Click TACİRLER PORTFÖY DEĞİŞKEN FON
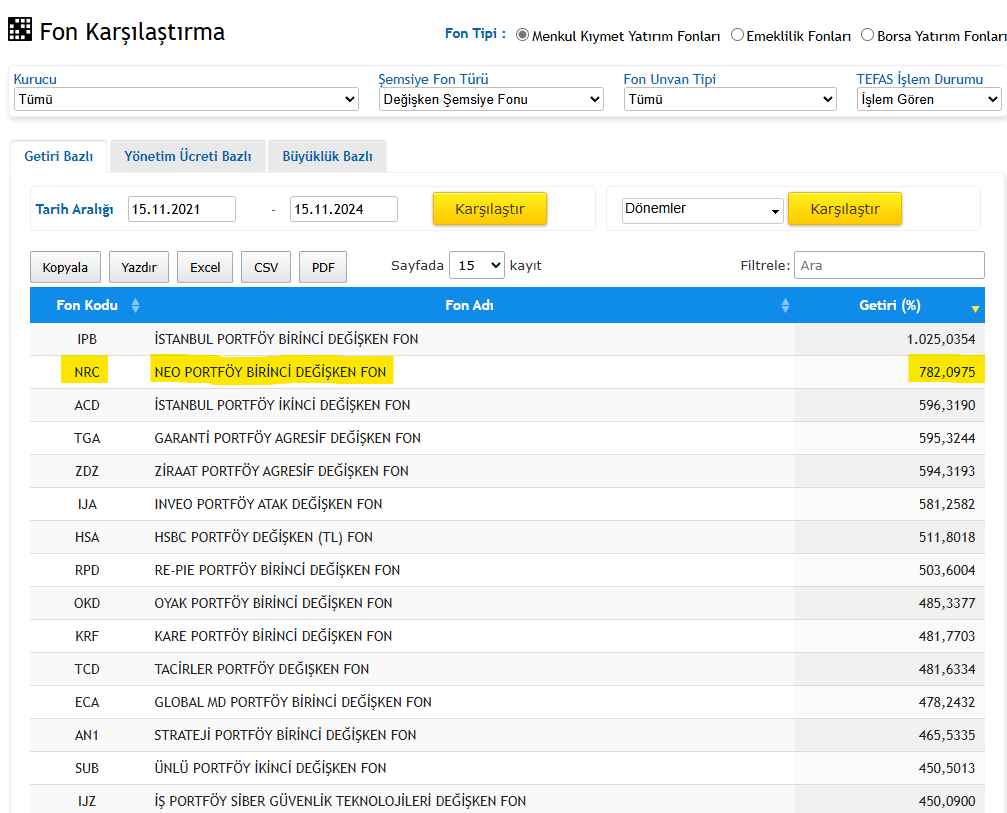The width and height of the screenshot is (1007, 813). coord(262,669)
